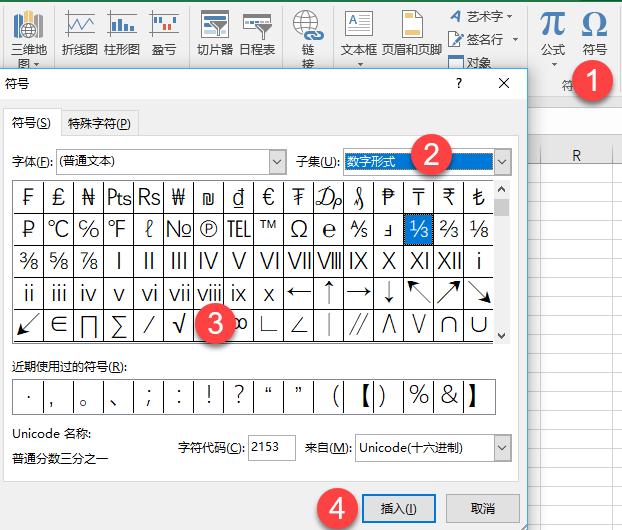Screen dimensions: 622x530
Task: Insert a column sparkline chart
Action: [x=122, y=32]
